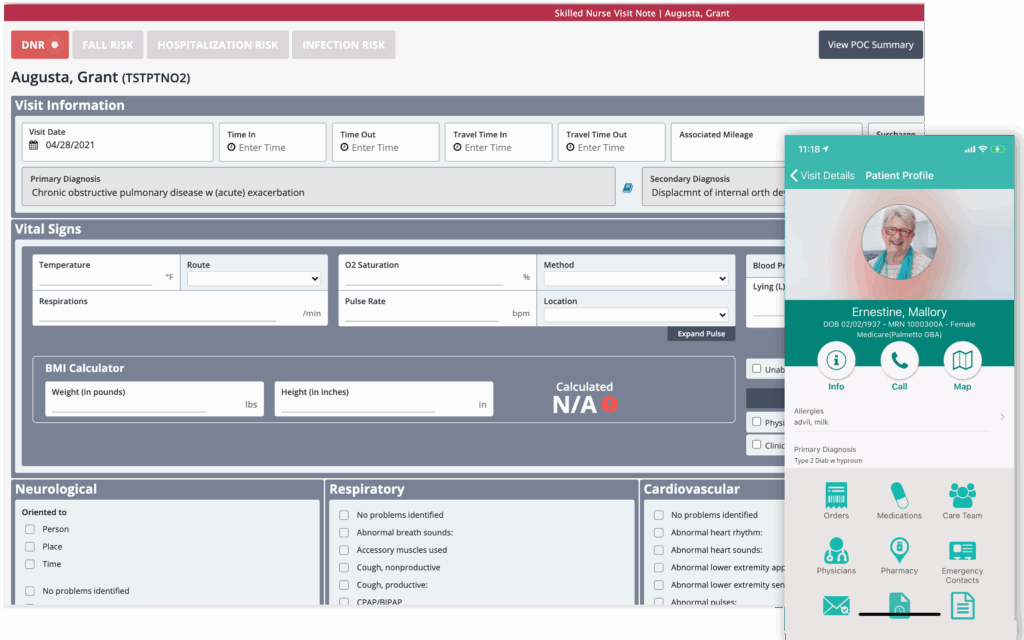Click the Weight in pounds input field

pos(128,405)
